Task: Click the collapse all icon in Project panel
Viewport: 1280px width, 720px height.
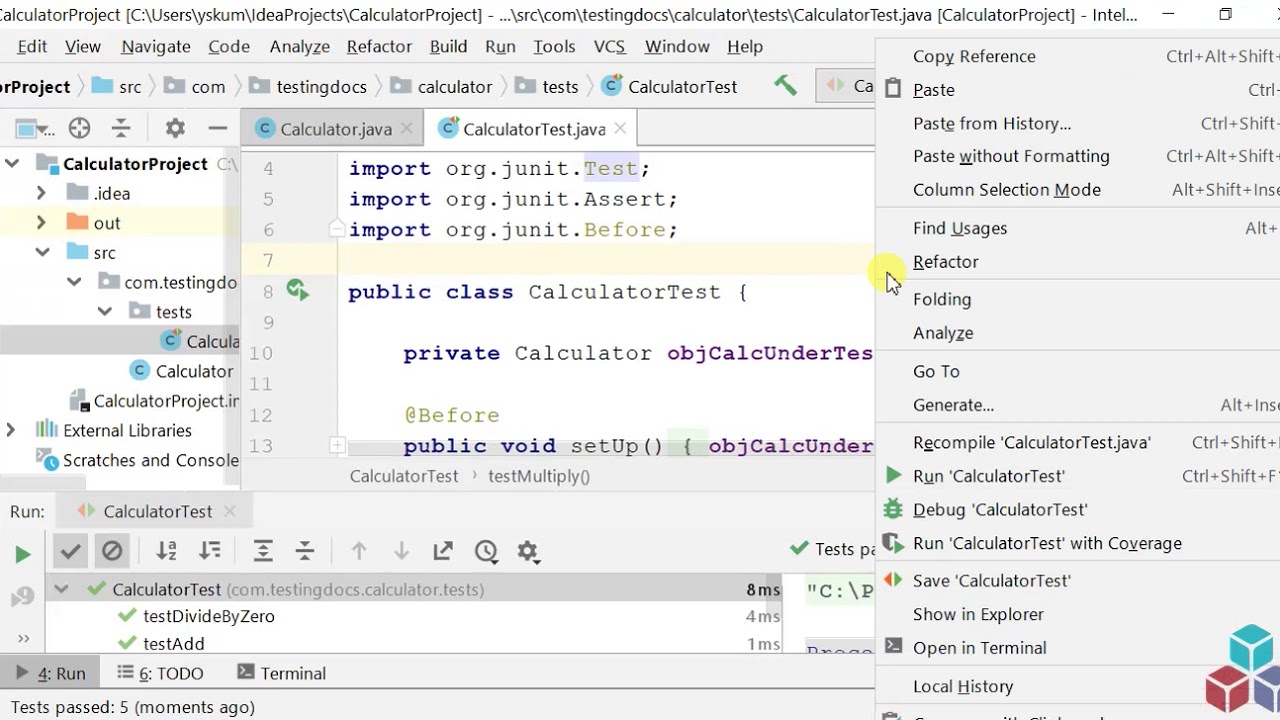Action: [121, 128]
